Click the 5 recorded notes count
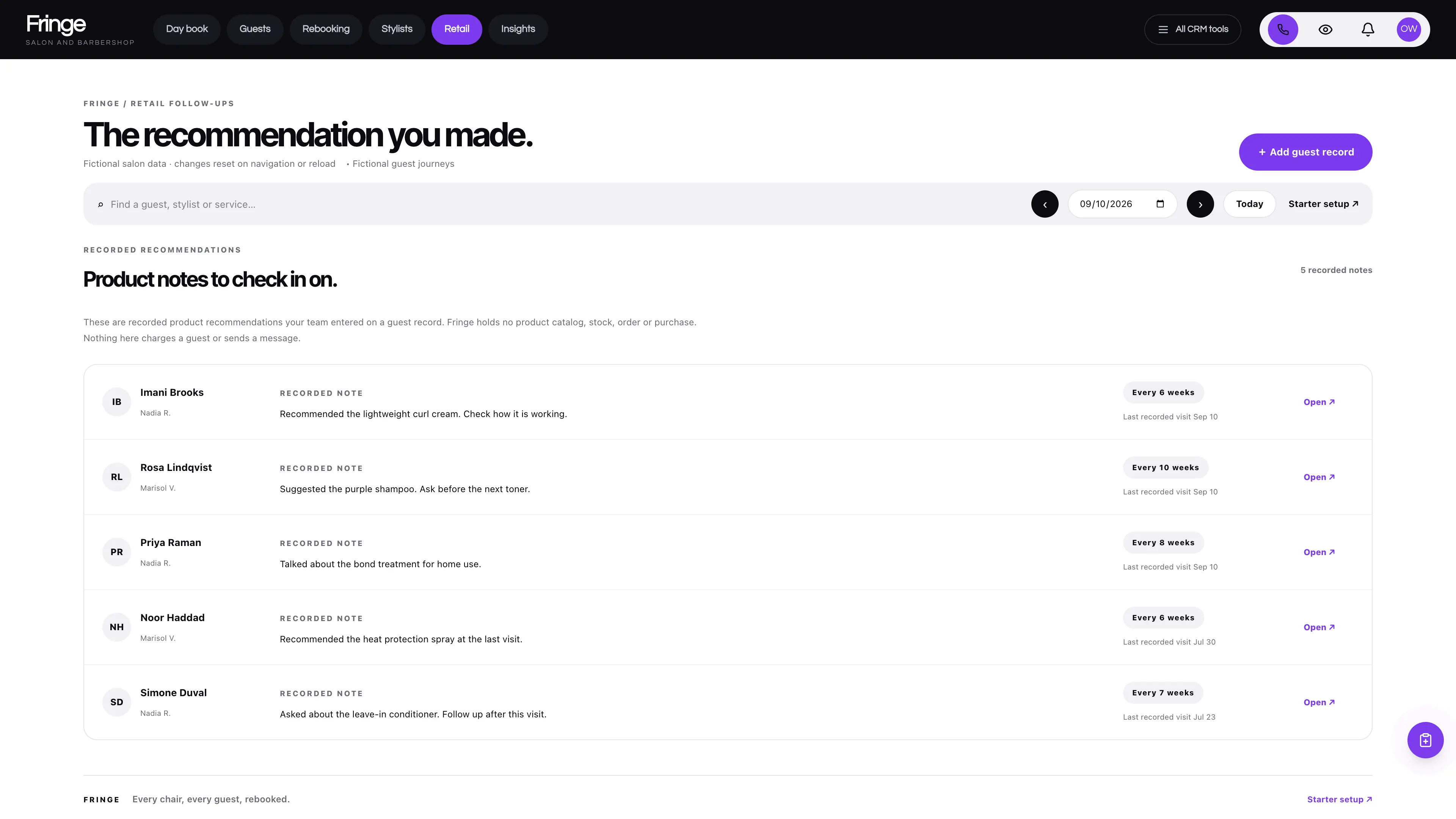This screenshot has width=1456, height=819. (1336, 270)
